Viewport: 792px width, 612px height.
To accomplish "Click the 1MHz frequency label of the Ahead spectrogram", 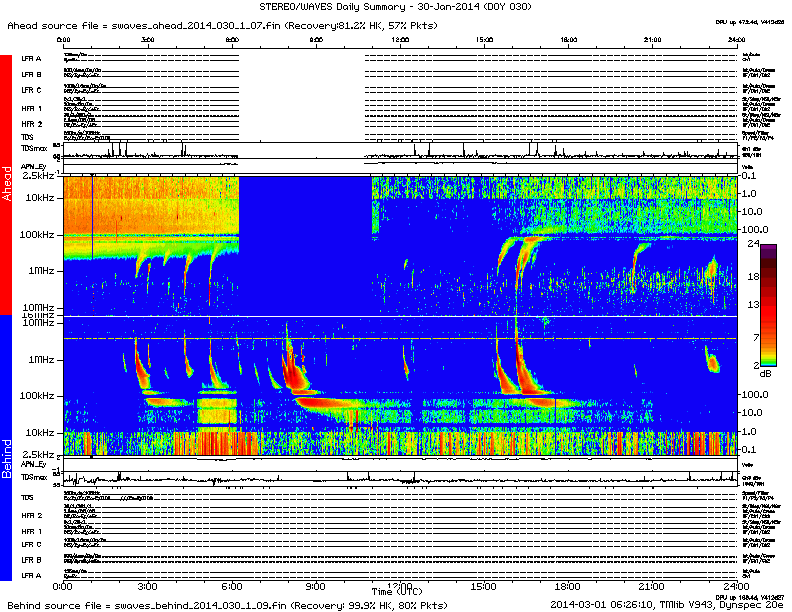I will coord(41,271).
